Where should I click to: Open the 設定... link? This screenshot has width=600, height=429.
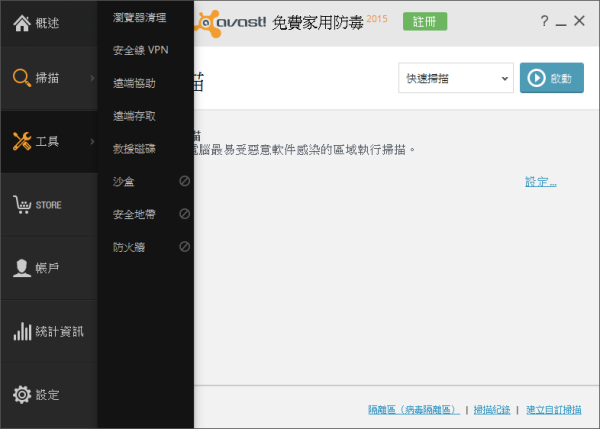coord(540,181)
